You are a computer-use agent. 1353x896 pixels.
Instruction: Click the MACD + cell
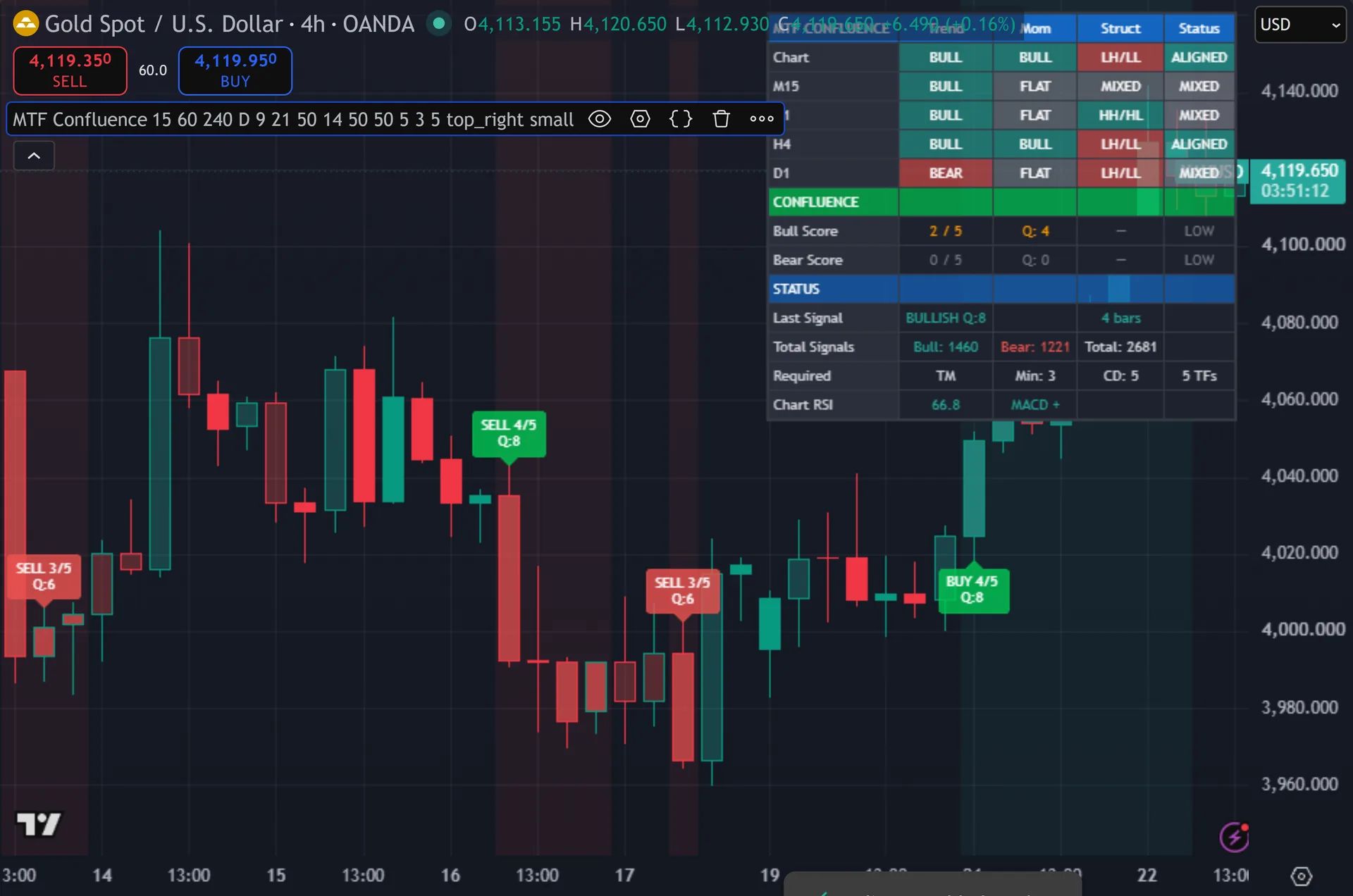pos(1034,404)
